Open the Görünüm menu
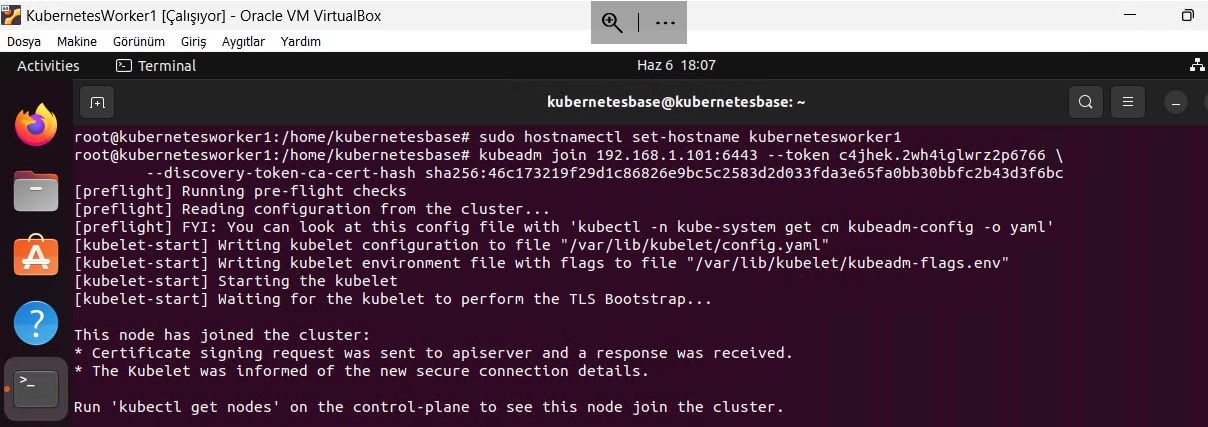Image resolution: width=1208 pixels, height=427 pixels. point(139,42)
